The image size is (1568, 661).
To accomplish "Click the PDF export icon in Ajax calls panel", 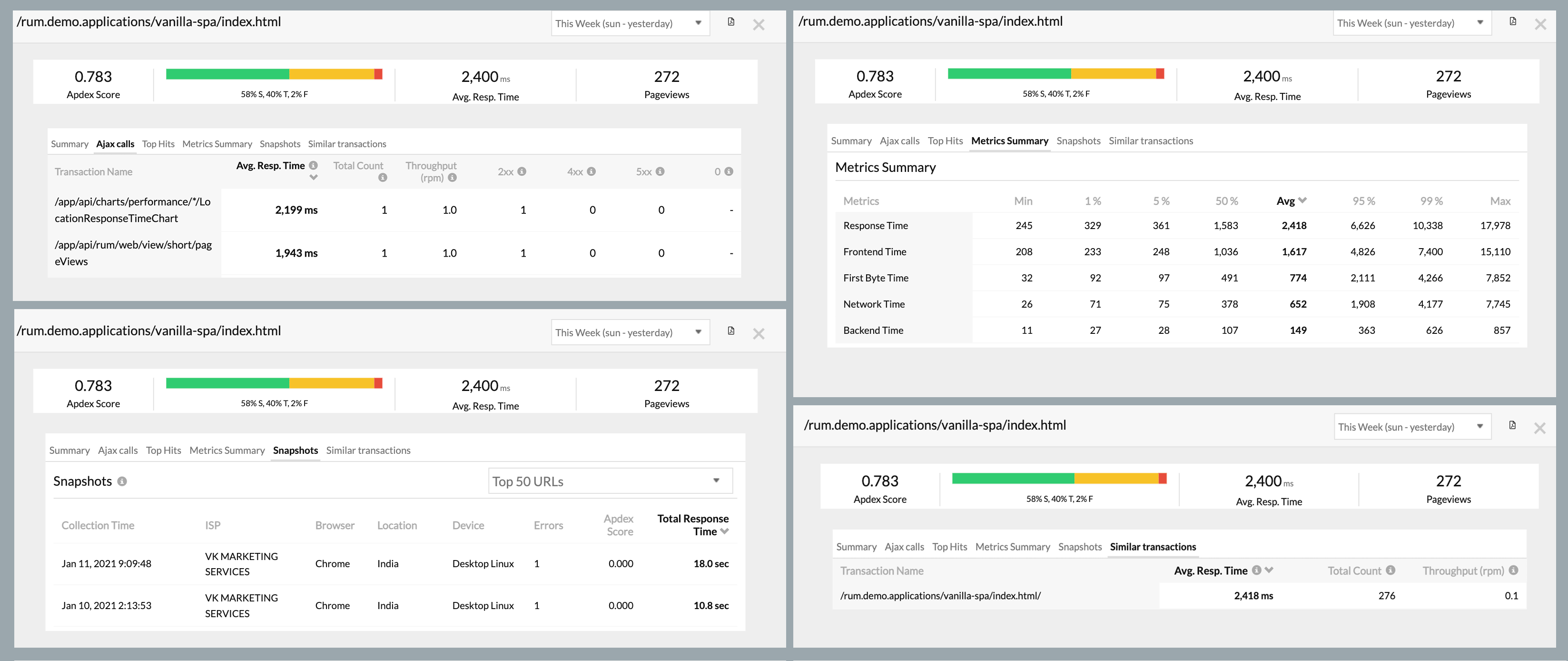I will [730, 22].
